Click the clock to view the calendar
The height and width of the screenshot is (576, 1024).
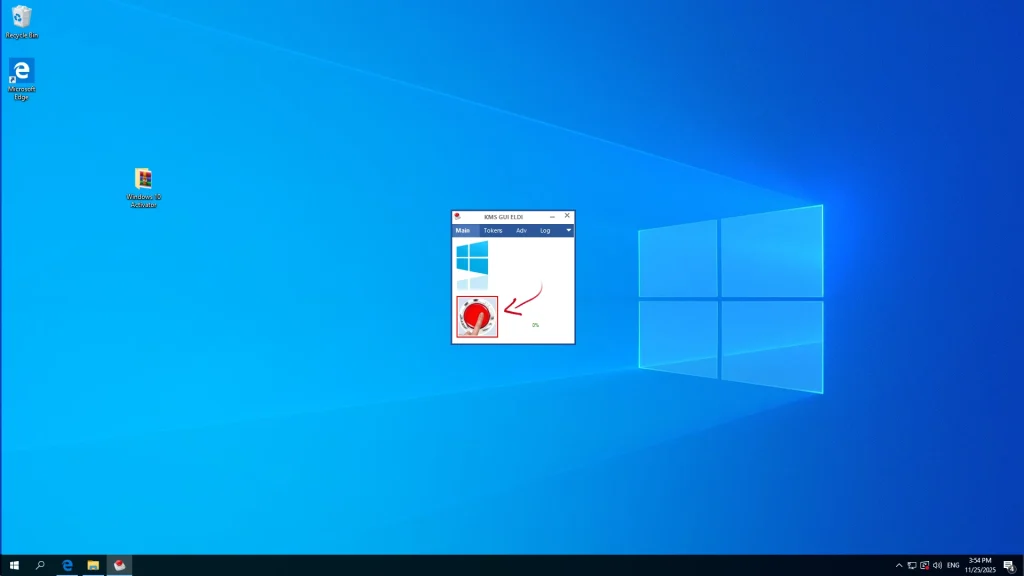click(978, 563)
